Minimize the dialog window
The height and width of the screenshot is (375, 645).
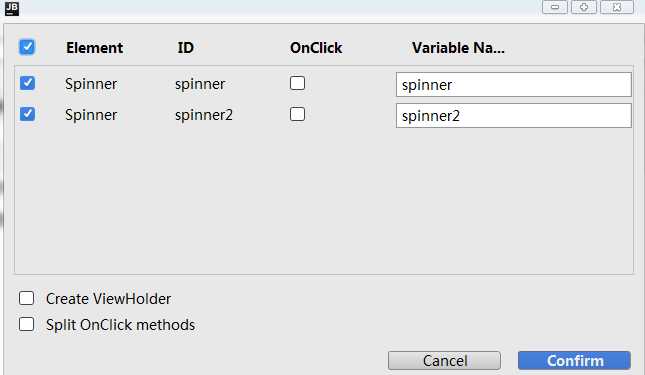(x=555, y=7)
